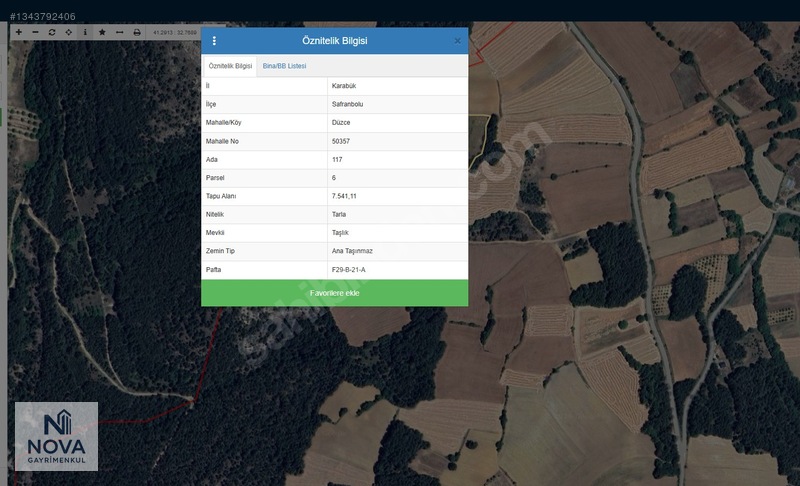800x486 pixels.
Task: Open the Bina/BB Listesi tab
Action: tap(284, 66)
